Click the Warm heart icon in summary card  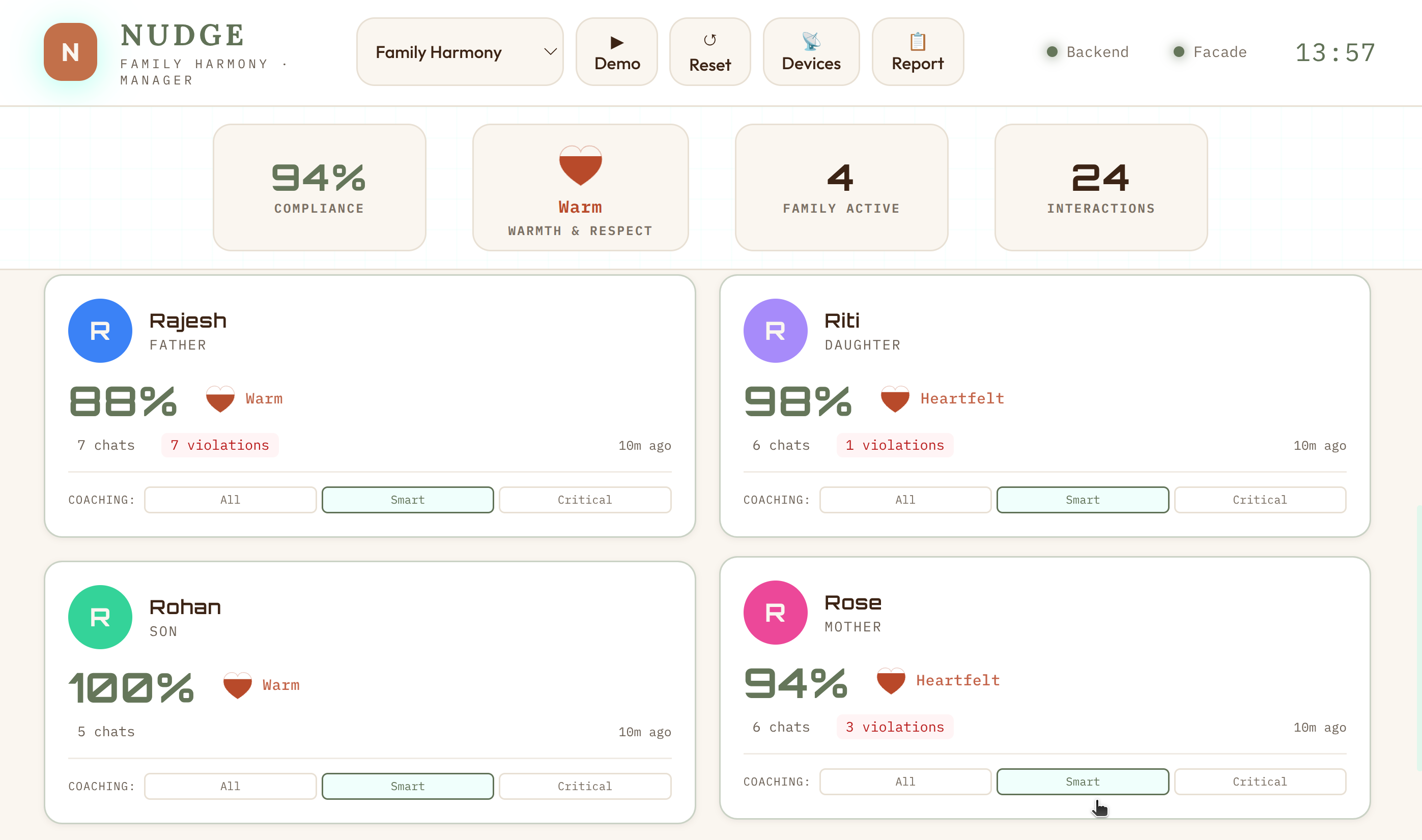[x=580, y=167]
